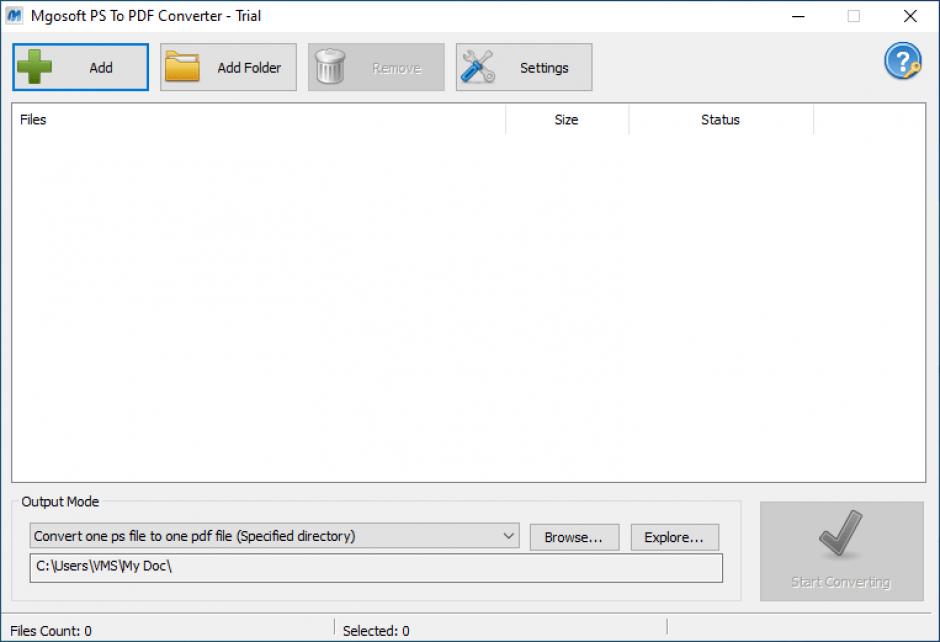Click the green plus Add button
The image size is (940, 642).
pyautogui.click(x=80, y=67)
